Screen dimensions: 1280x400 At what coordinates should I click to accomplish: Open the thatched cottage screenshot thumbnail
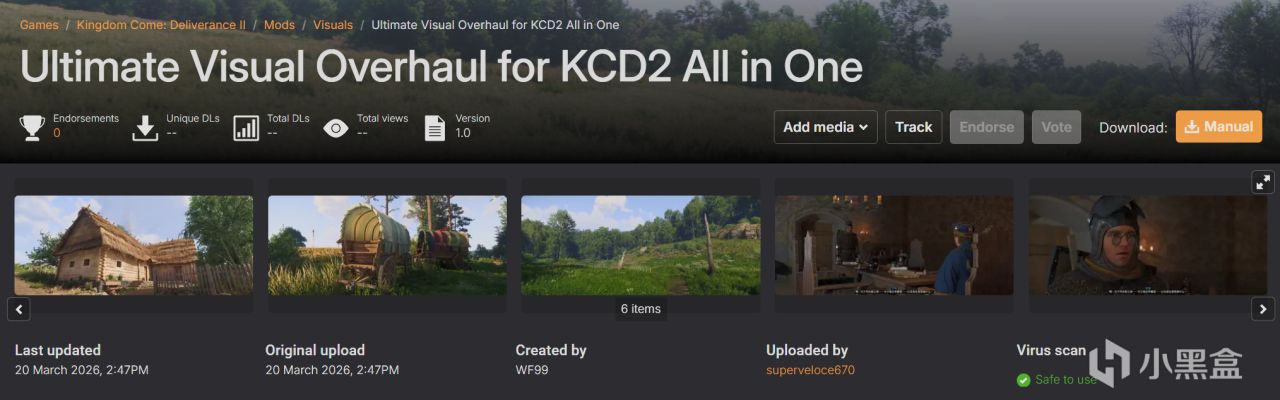tap(133, 245)
